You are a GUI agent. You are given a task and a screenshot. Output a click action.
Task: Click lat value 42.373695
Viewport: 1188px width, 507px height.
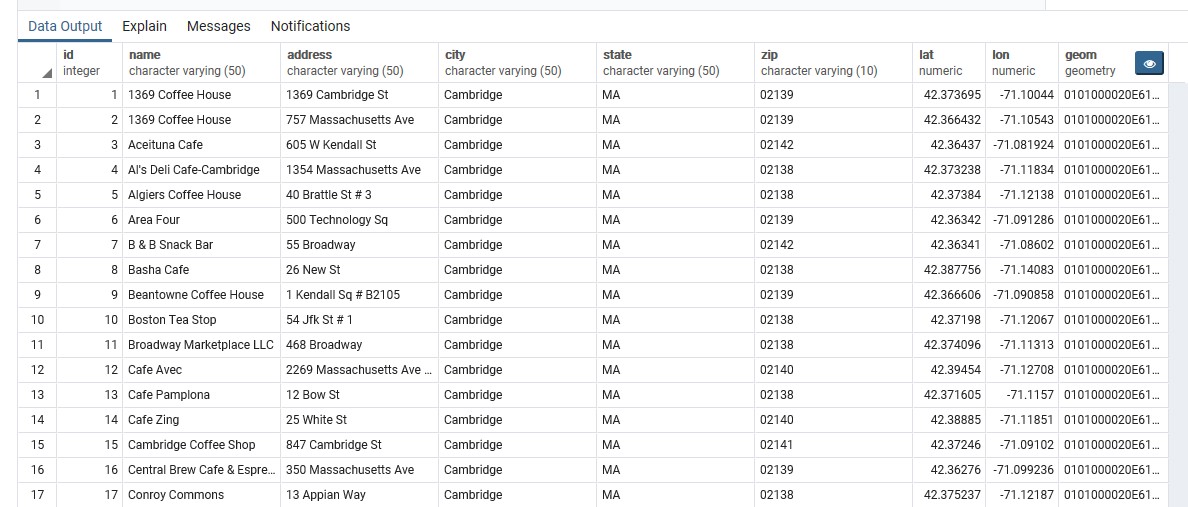click(949, 95)
